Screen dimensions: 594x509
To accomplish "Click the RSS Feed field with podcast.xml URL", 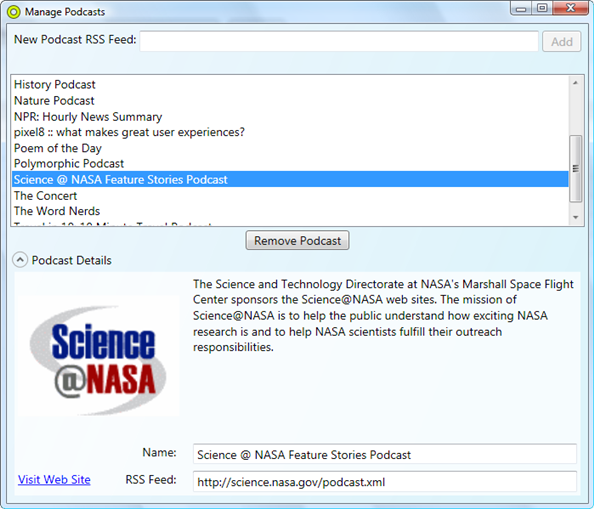I will 385,482.
